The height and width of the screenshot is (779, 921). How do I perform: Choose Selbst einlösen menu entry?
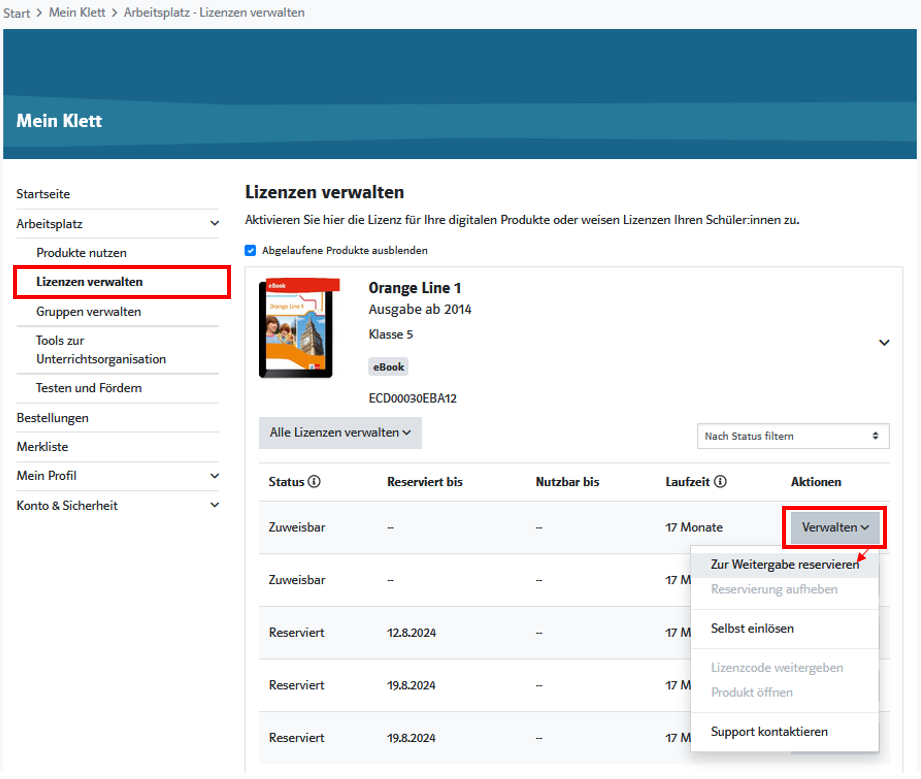point(752,629)
